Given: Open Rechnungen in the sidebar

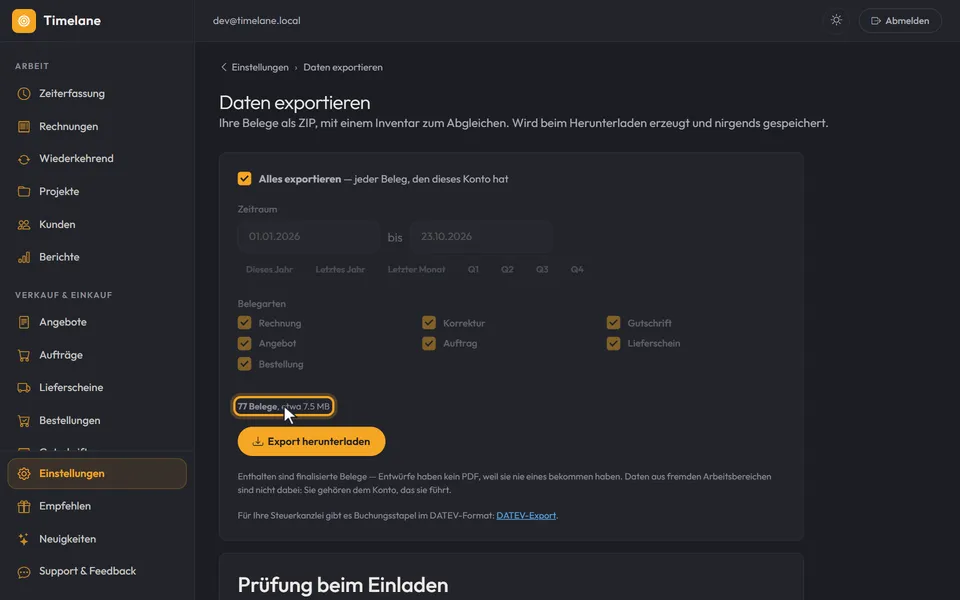Looking at the screenshot, I should pyautogui.click(x=97, y=127).
